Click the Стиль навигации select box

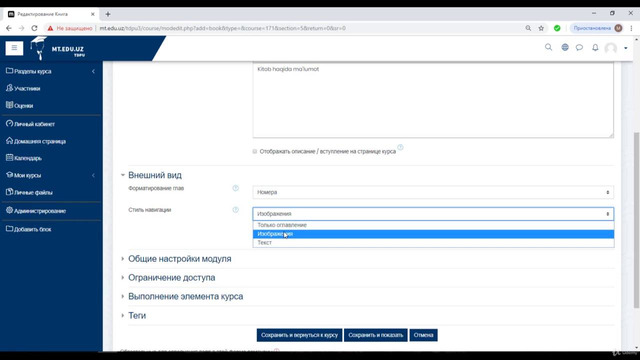[433, 214]
